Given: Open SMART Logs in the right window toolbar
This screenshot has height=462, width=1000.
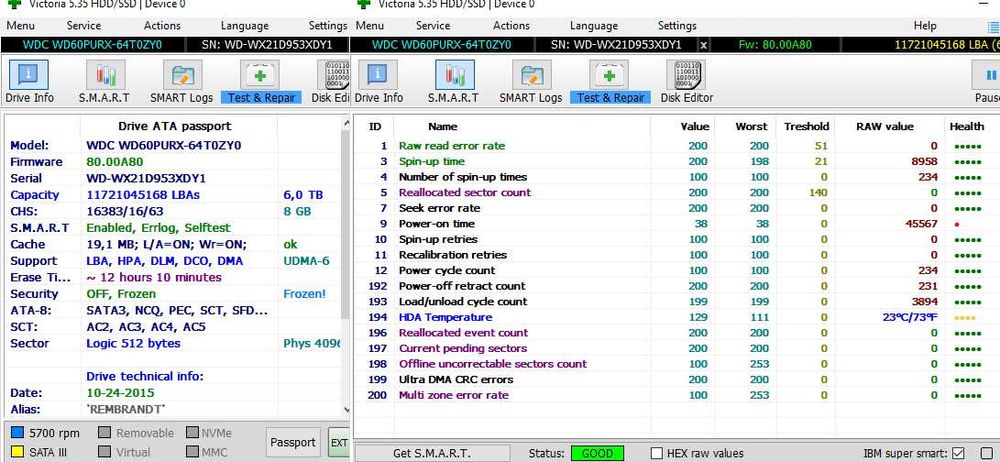Looking at the screenshot, I should 531,82.
